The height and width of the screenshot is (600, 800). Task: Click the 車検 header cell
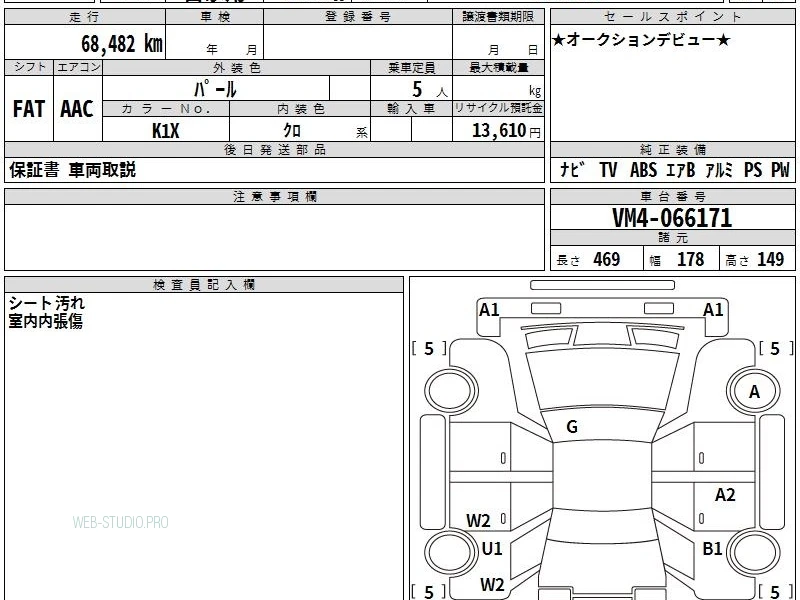tap(215, 17)
